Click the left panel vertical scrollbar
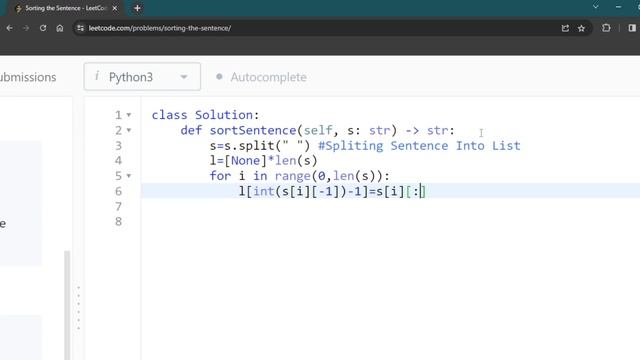640x360 pixels. point(67,305)
